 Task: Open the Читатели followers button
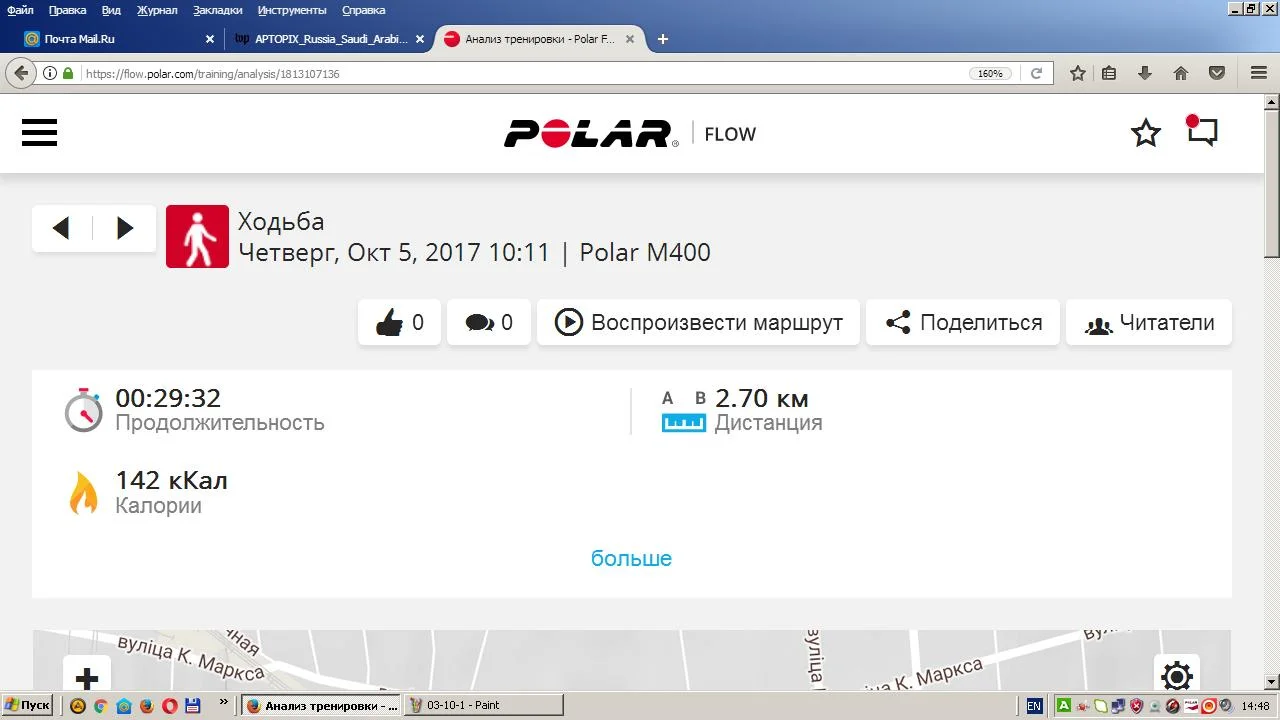coord(1149,323)
